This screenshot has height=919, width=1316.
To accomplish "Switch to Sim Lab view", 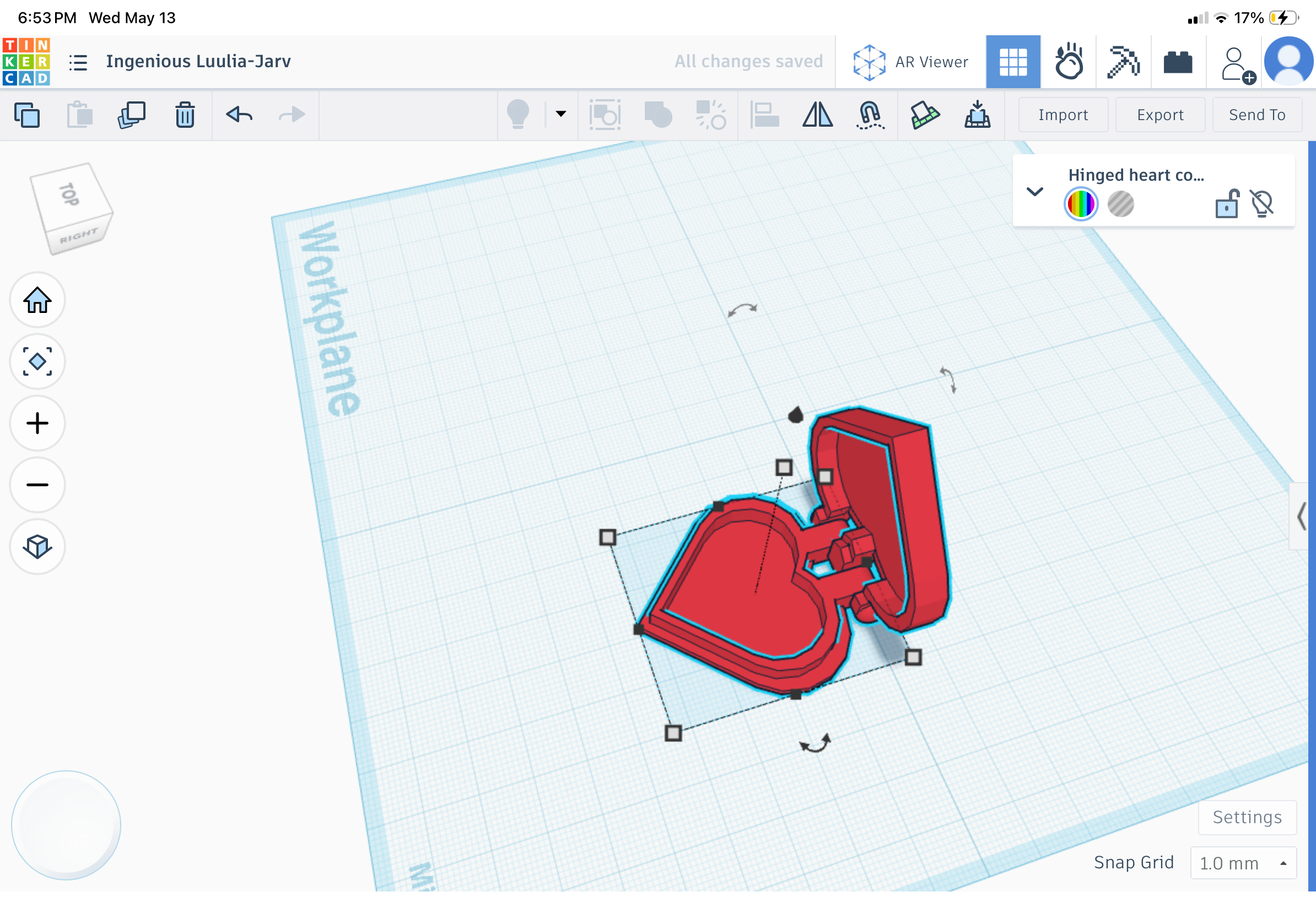I will [x=1069, y=62].
